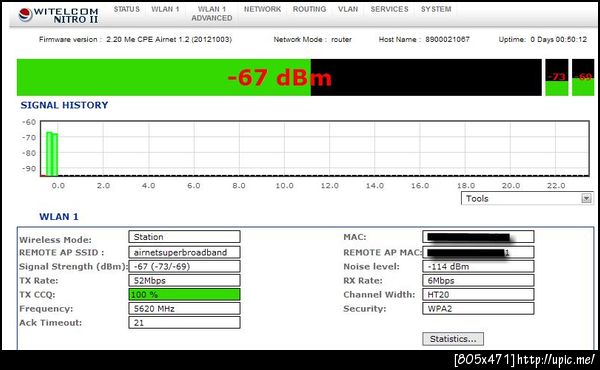Switch to the SERVICES tab
Viewport: 600px width, 370px height.
pyautogui.click(x=389, y=9)
